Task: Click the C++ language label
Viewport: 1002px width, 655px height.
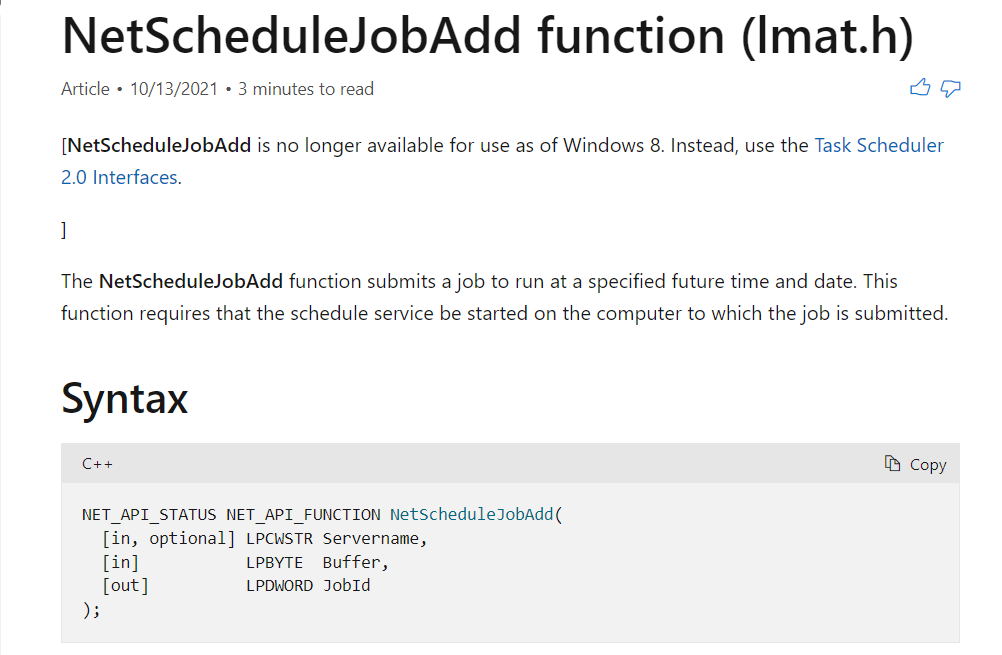Action: pos(97,464)
